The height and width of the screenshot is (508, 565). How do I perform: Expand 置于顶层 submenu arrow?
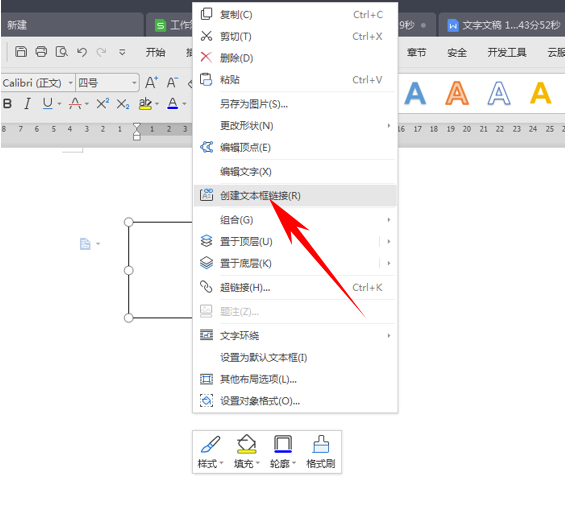coord(388,241)
